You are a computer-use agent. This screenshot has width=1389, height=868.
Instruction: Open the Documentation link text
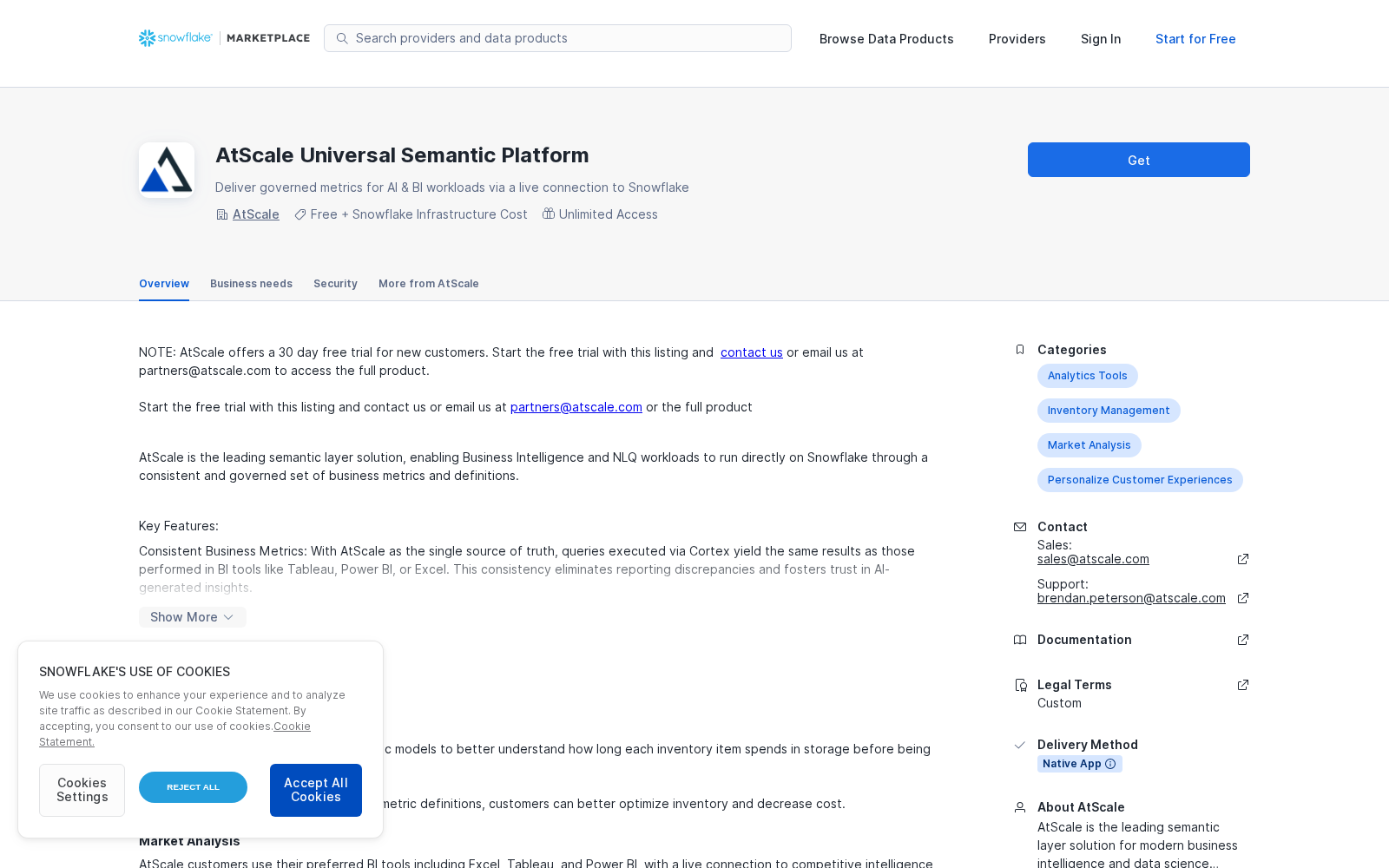1084,640
